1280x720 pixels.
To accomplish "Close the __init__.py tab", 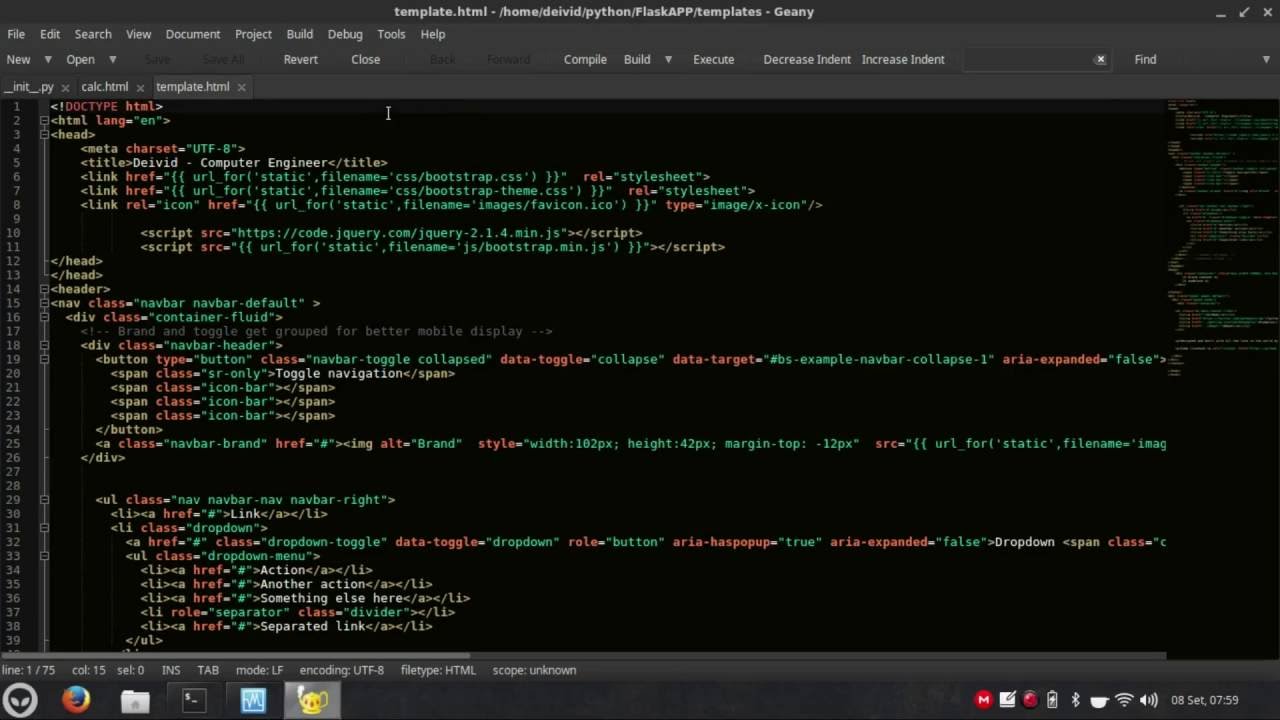I will (x=65, y=88).
